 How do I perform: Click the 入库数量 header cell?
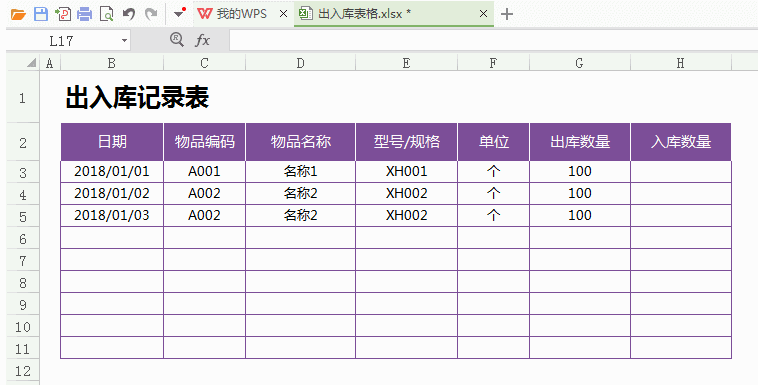tap(681, 142)
